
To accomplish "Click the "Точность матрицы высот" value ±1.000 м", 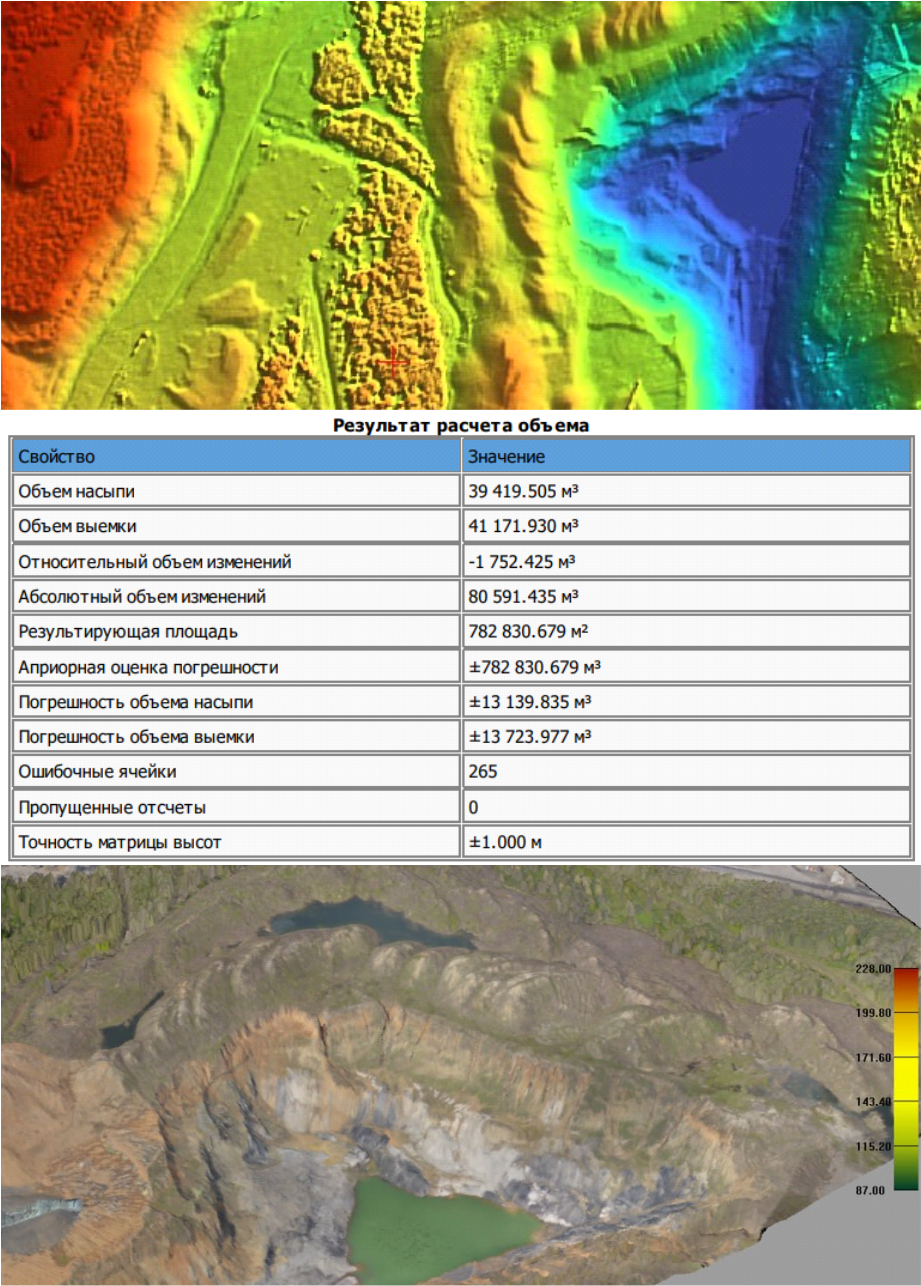I will (x=505, y=842).
